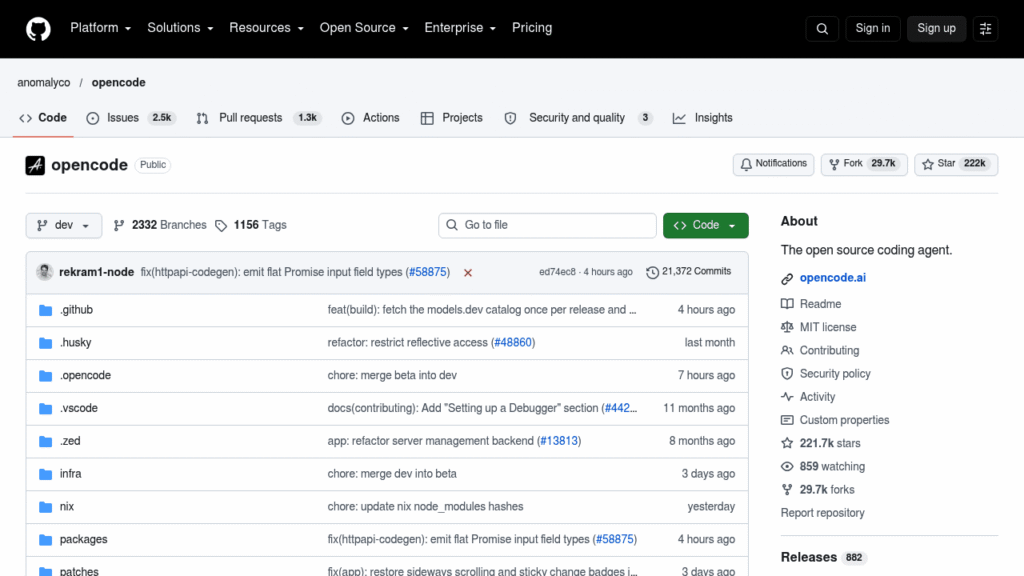Click the link icon beside opencode.ai
Screen dimensions: 1024x576
coord(787,279)
